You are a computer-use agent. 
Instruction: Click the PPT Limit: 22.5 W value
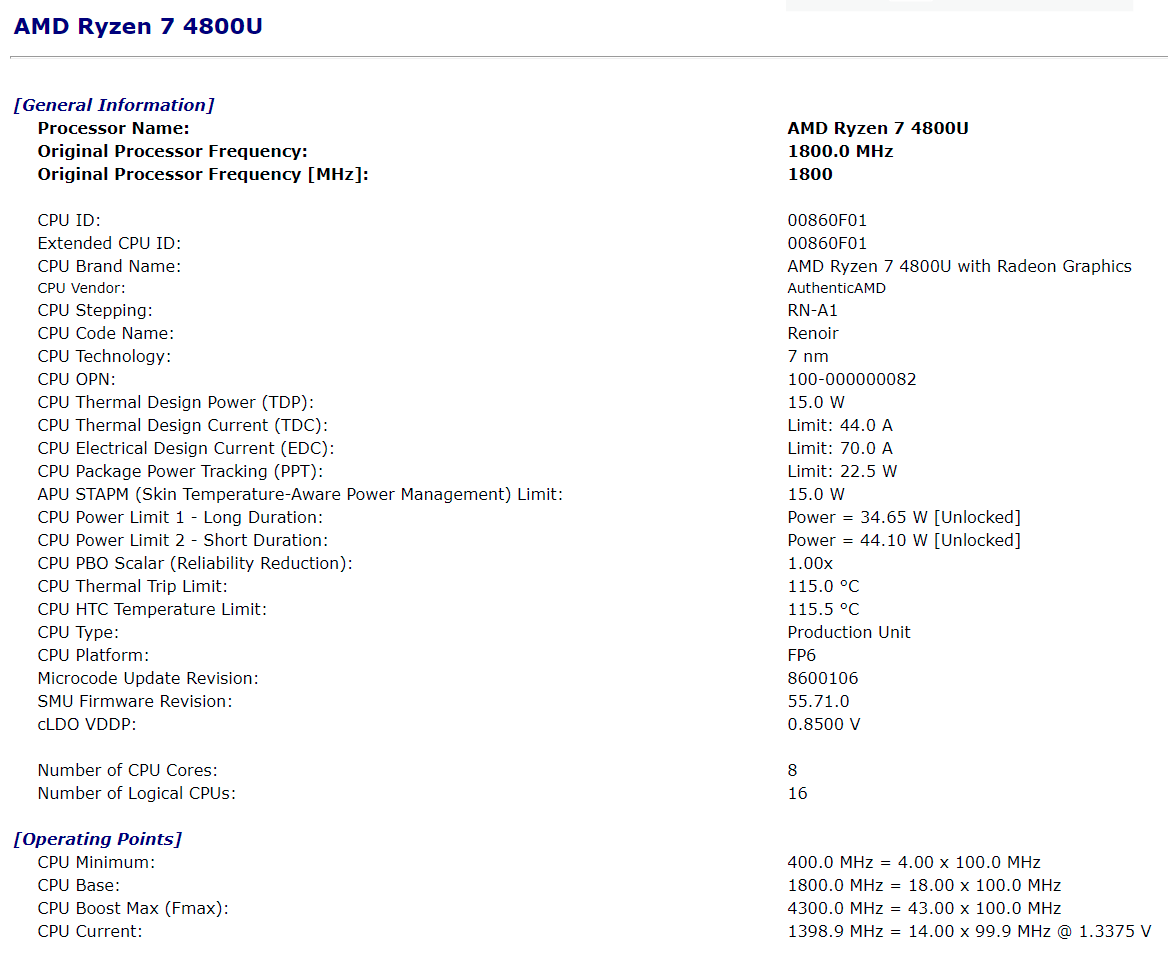click(842, 471)
